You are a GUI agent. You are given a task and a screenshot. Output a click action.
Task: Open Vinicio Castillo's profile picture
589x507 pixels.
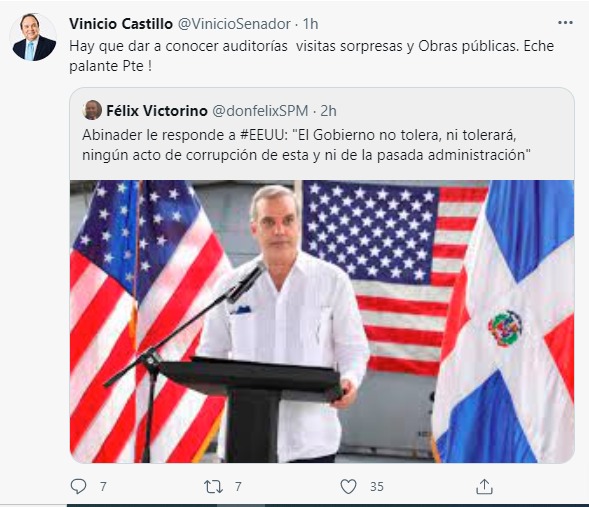34,37
